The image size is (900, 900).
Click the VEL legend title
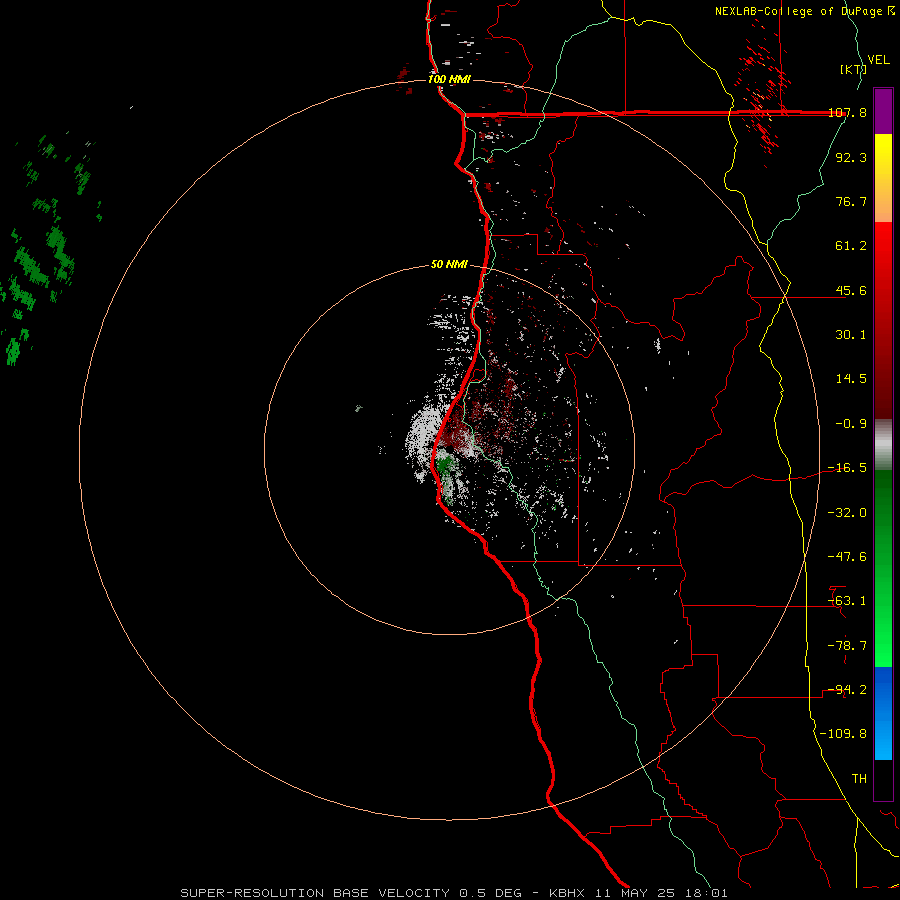pyautogui.click(x=878, y=60)
